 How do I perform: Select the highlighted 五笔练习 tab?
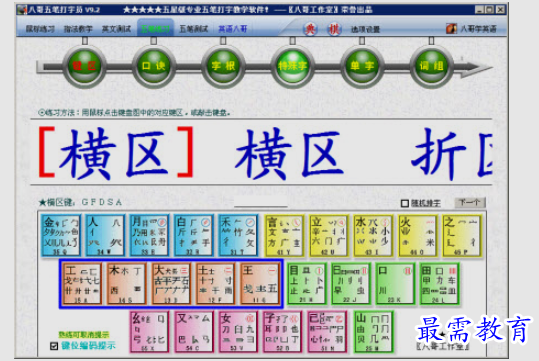point(155,29)
